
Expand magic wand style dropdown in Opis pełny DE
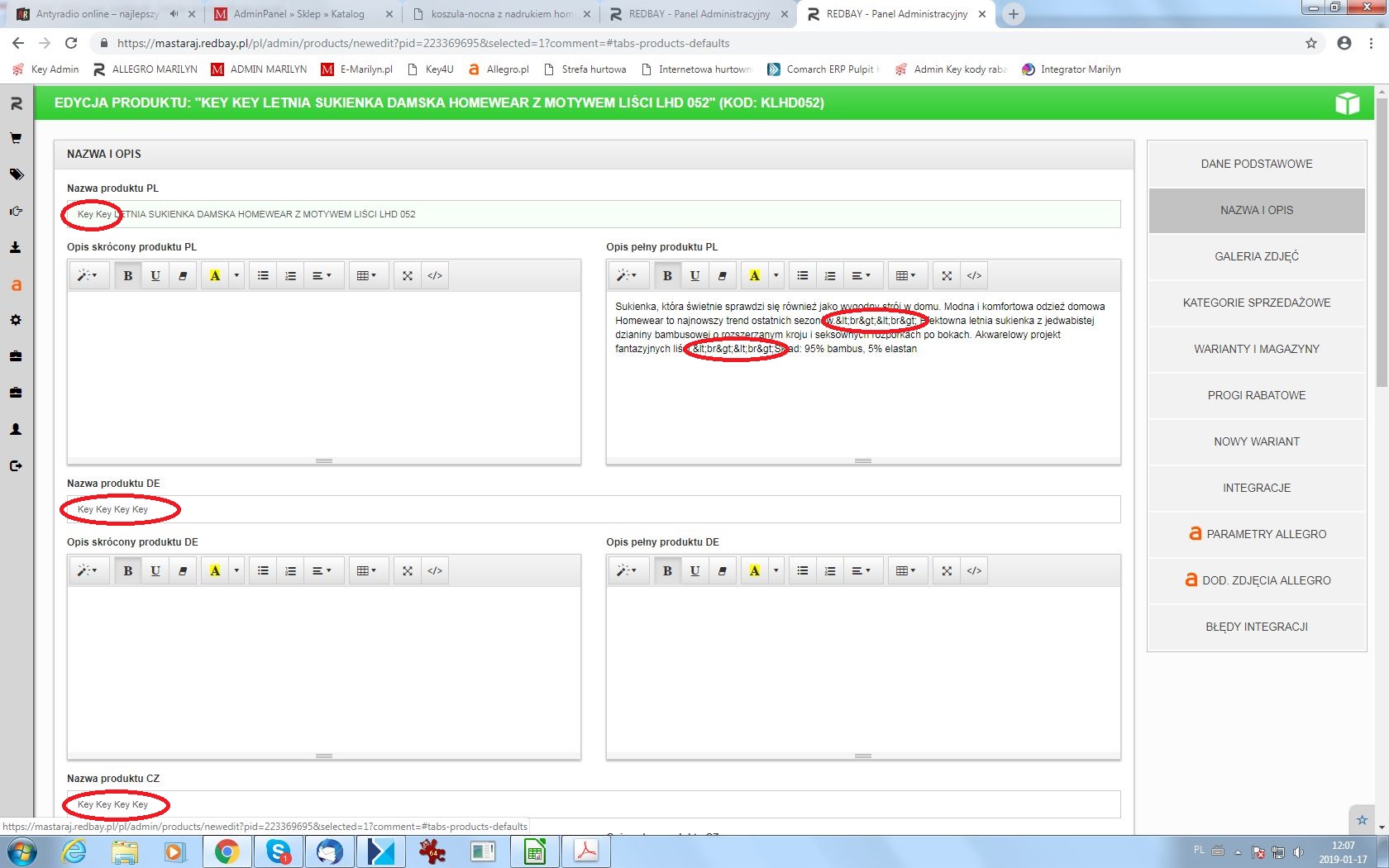click(x=627, y=570)
